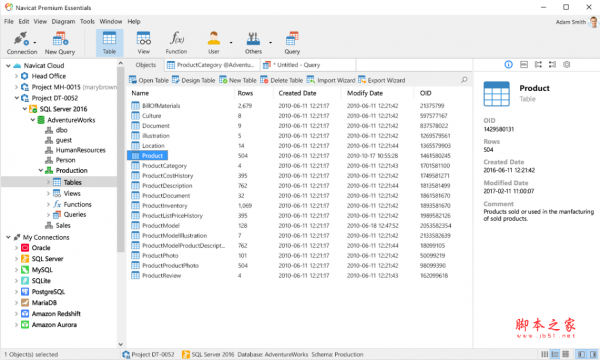Click the Adam Smith account avatar
Image resolution: width=600 pixels, height=360 pixels.
point(593,22)
